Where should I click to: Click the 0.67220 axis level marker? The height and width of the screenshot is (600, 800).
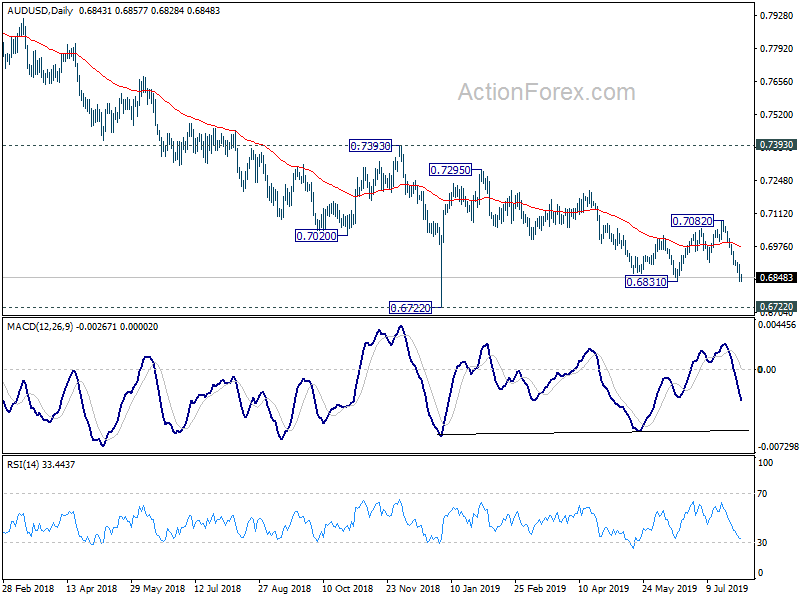tap(777, 307)
